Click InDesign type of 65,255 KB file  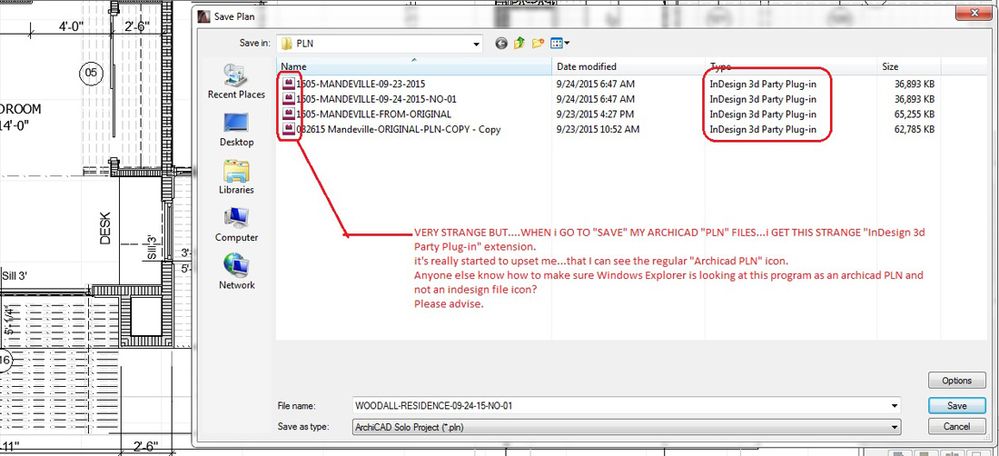tap(763, 114)
